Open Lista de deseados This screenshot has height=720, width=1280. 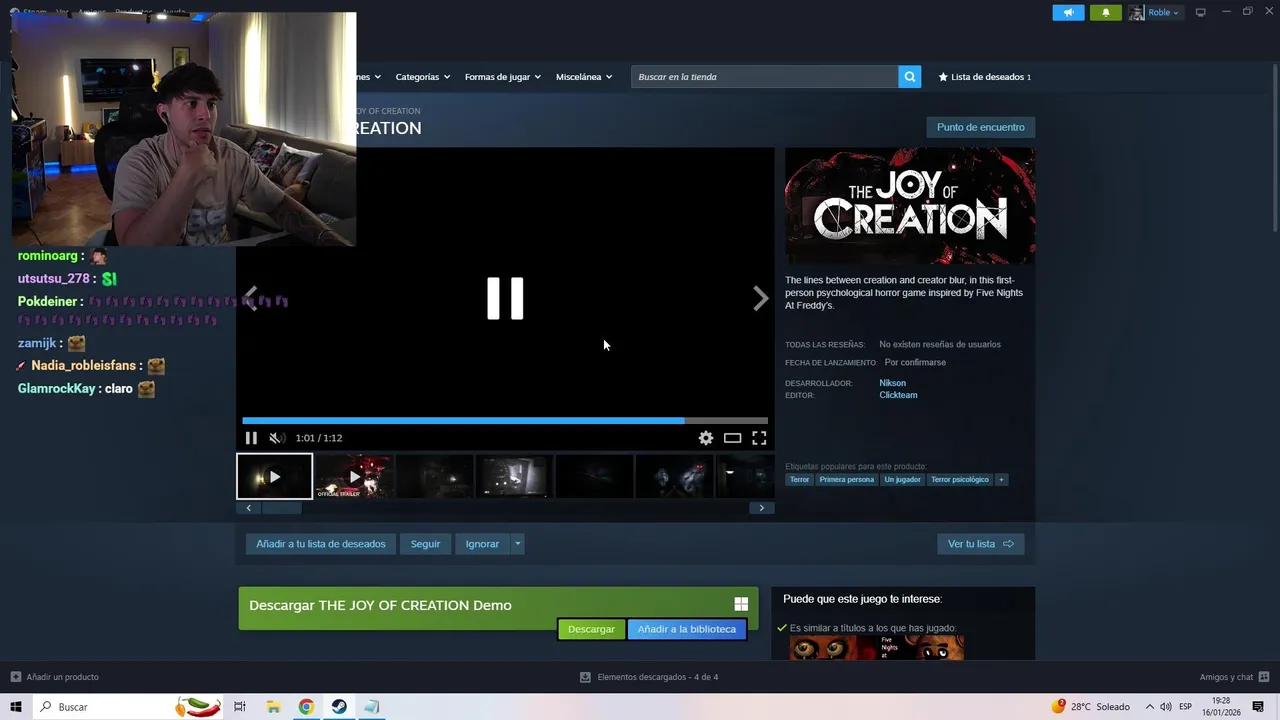(985, 77)
